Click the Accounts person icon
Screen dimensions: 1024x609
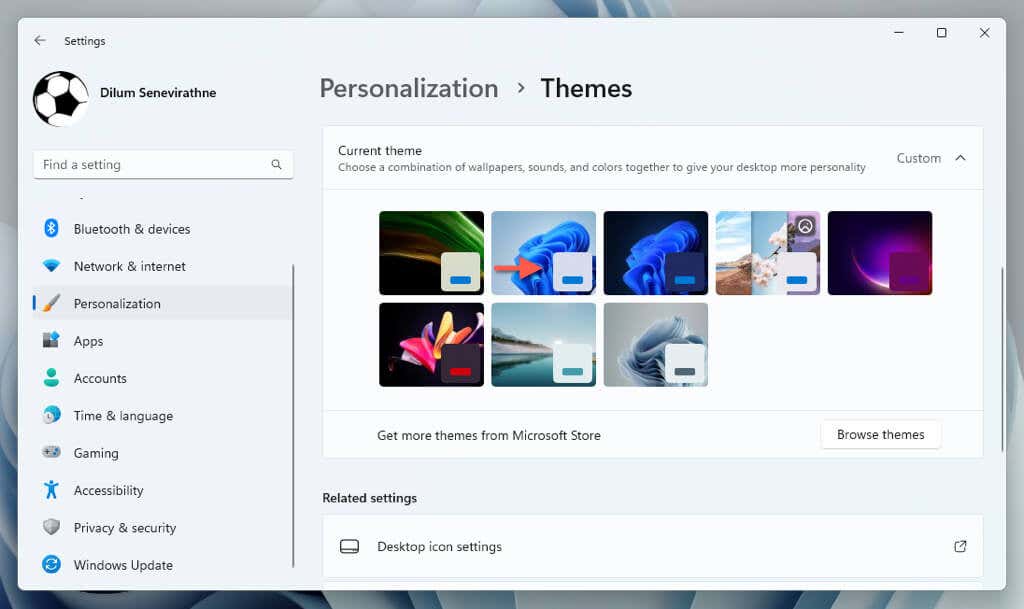click(x=51, y=378)
